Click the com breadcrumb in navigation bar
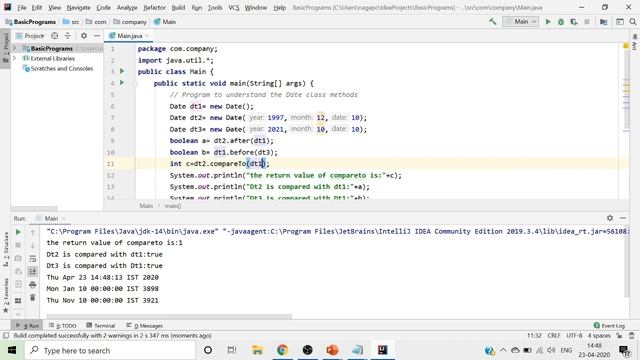640x360 pixels. coord(96,22)
